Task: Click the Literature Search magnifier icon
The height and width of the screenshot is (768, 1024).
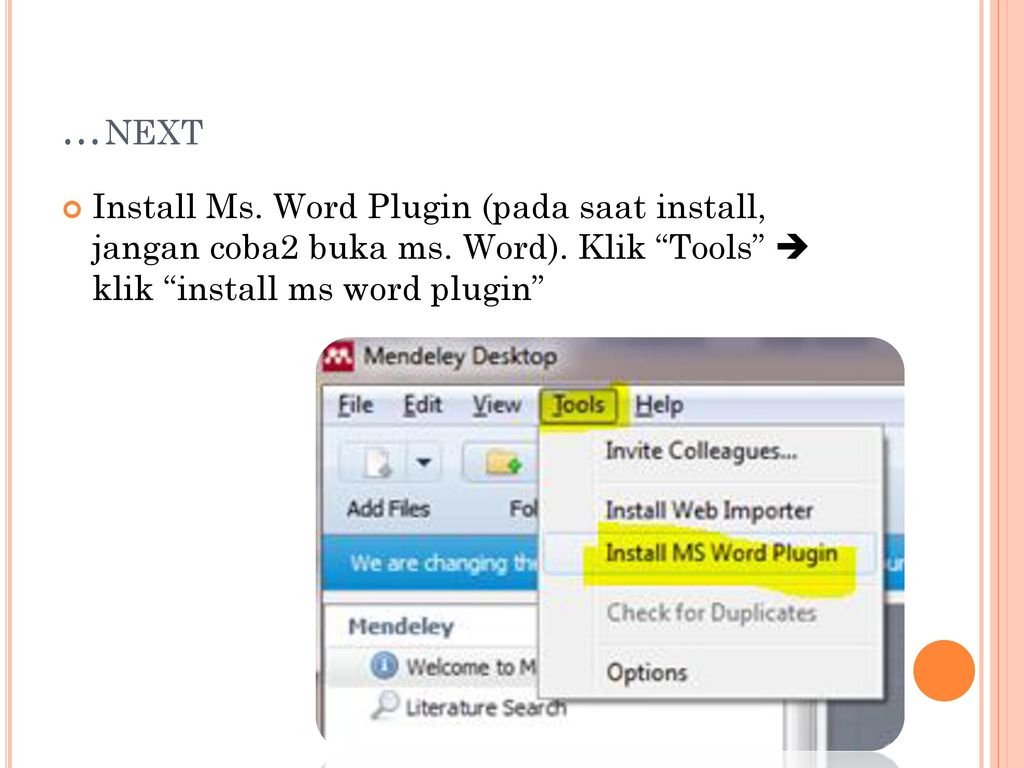Action: (x=385, y=705)
